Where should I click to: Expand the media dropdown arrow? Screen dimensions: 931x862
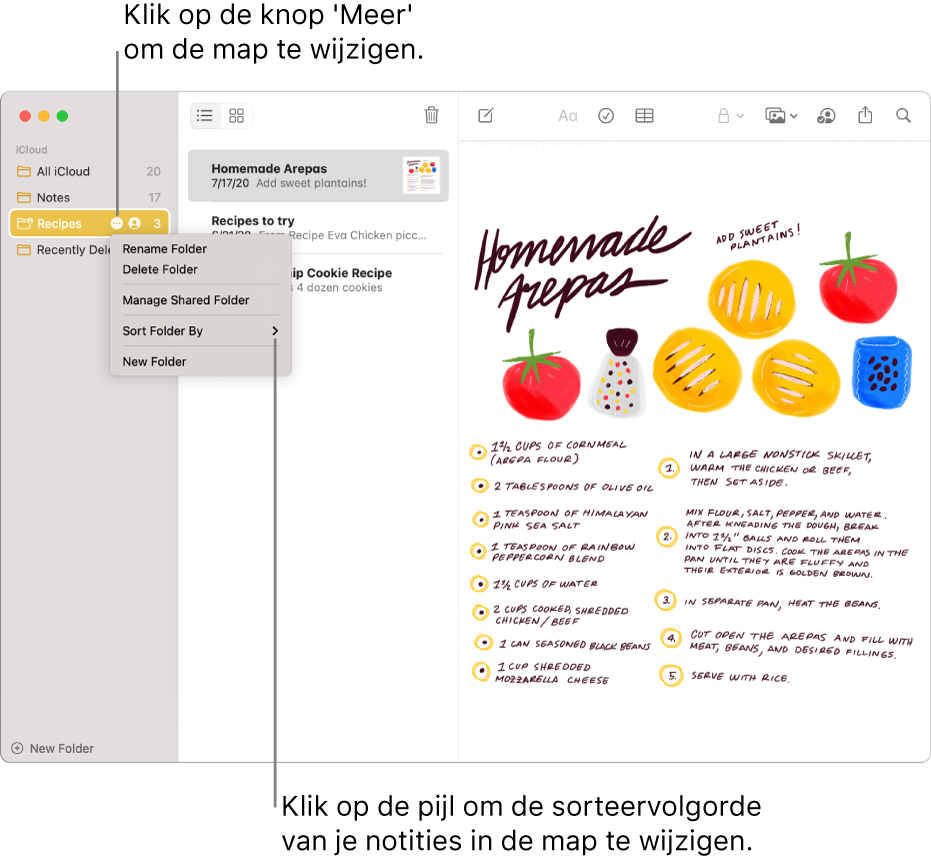pyautogui.click(x=794, y=116)
